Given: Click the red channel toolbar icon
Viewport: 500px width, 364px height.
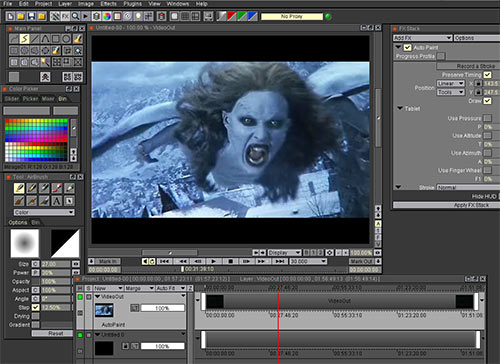Looking at the screenshot, I should [232, 16].
